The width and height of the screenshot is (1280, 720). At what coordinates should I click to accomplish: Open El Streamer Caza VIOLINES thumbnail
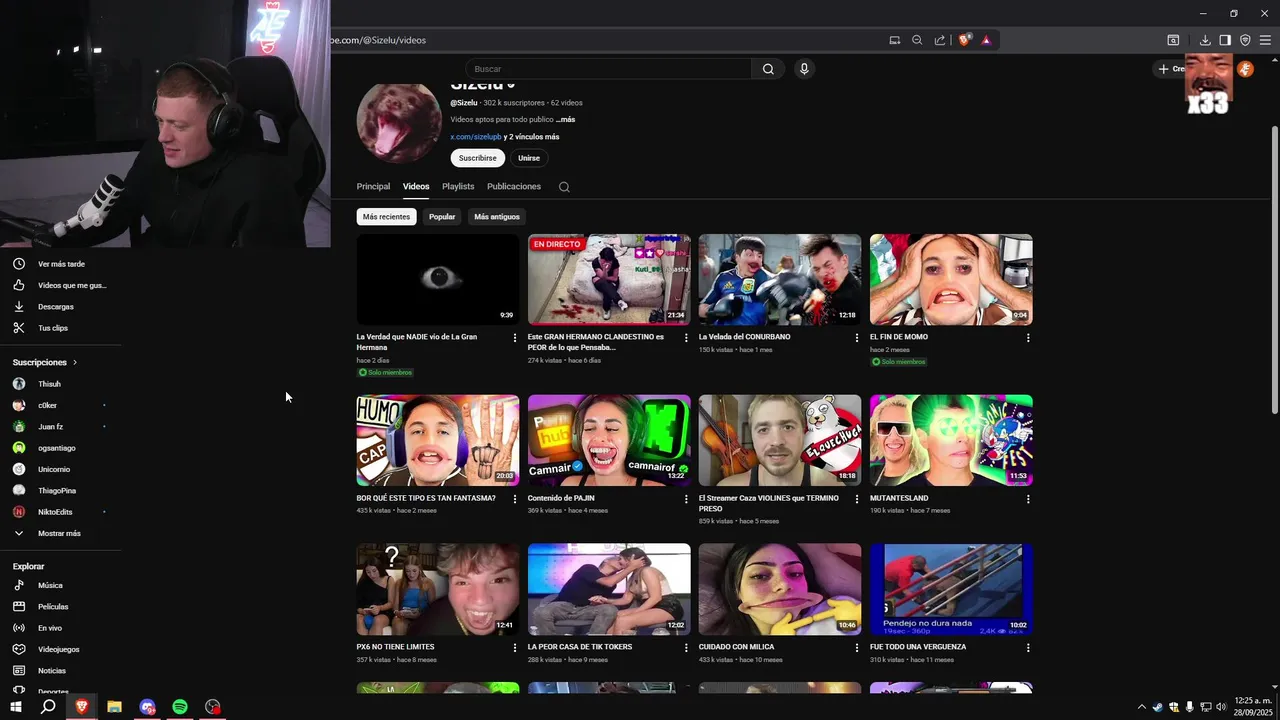click(780, 440)
